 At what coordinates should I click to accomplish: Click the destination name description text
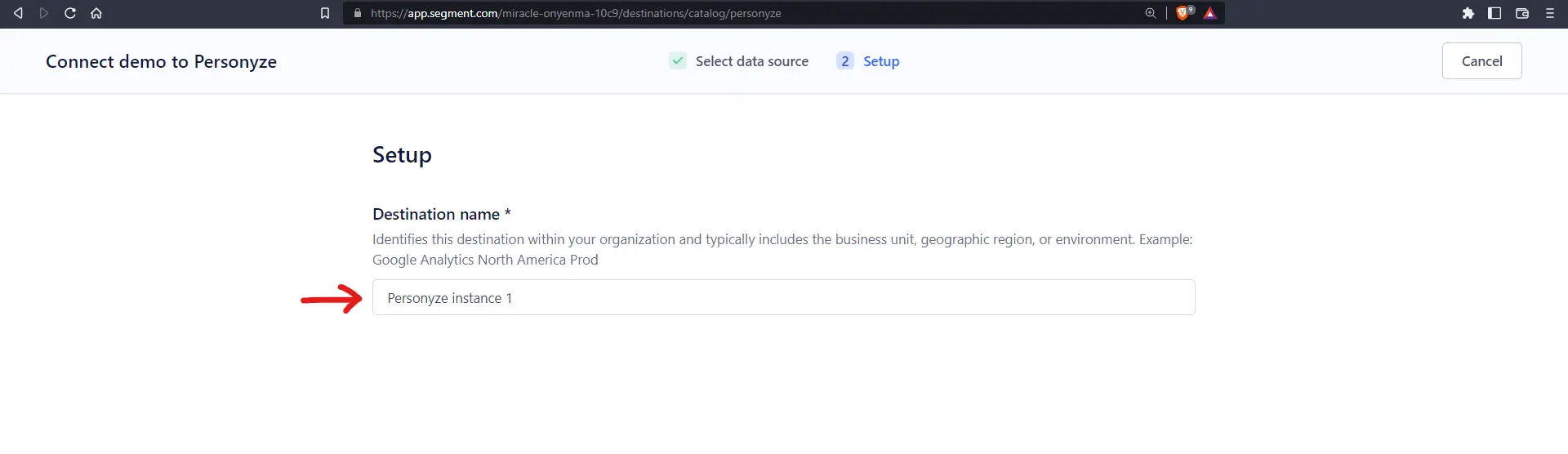pos(782,249)
